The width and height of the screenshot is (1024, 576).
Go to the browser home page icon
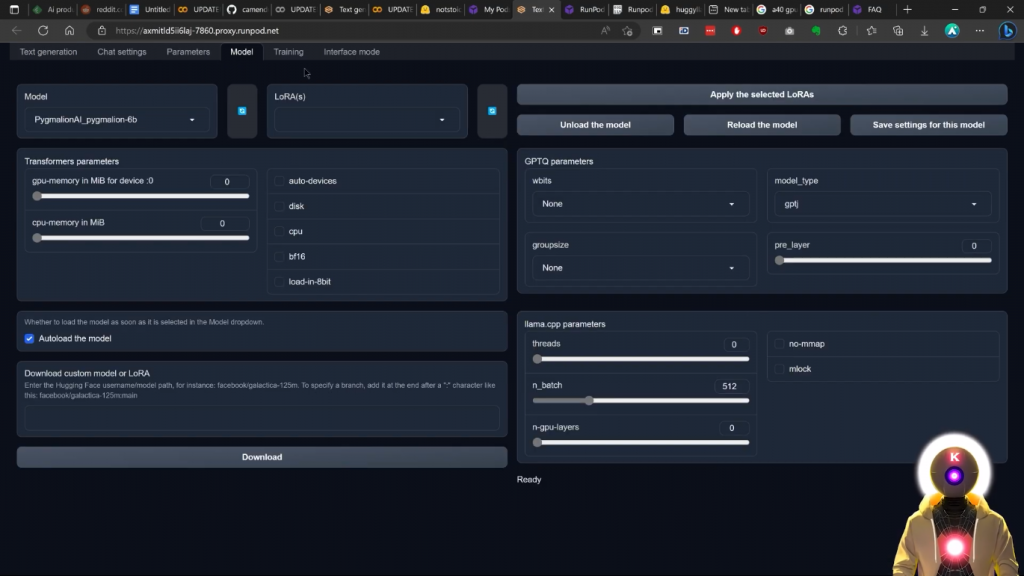click(69, 31)
